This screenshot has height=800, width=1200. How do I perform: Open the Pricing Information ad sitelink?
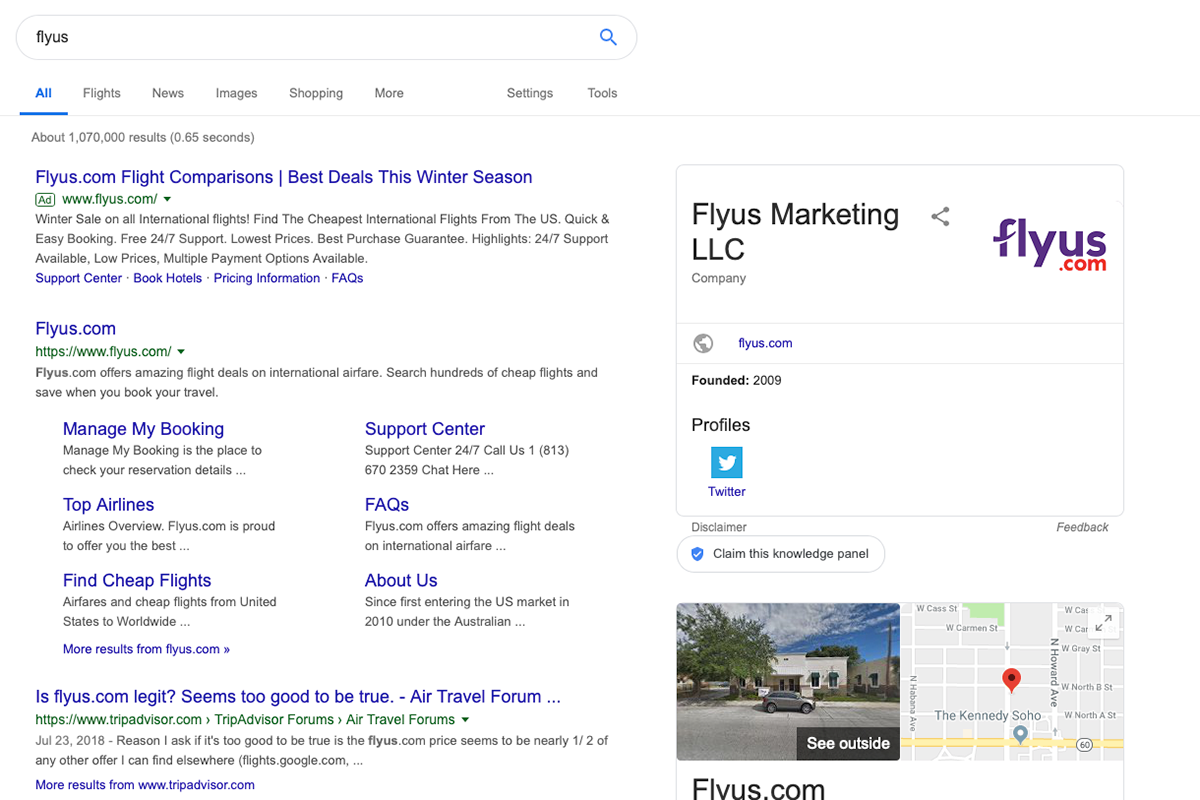click(x=267, y=278)
